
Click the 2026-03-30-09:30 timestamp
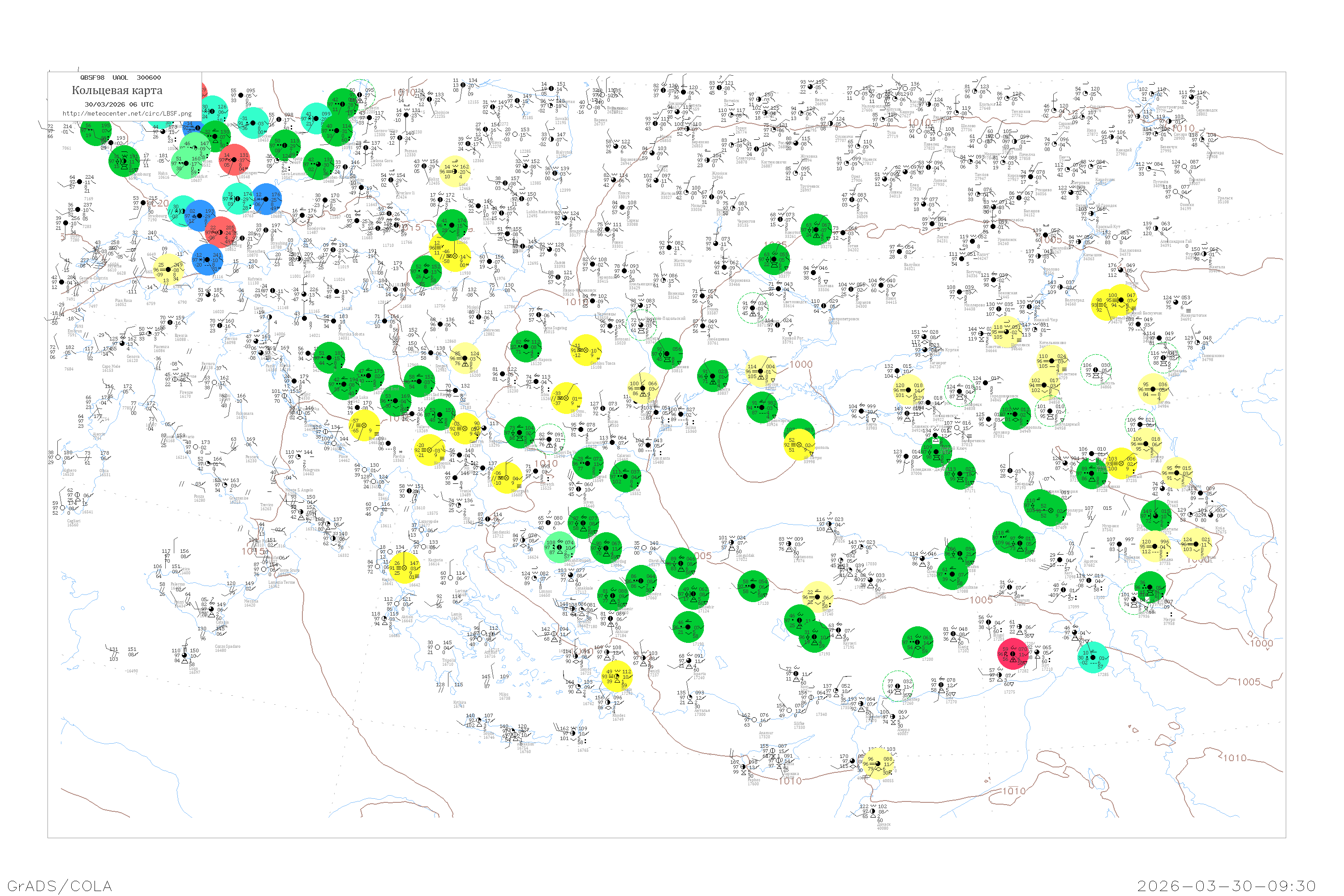1226,886
